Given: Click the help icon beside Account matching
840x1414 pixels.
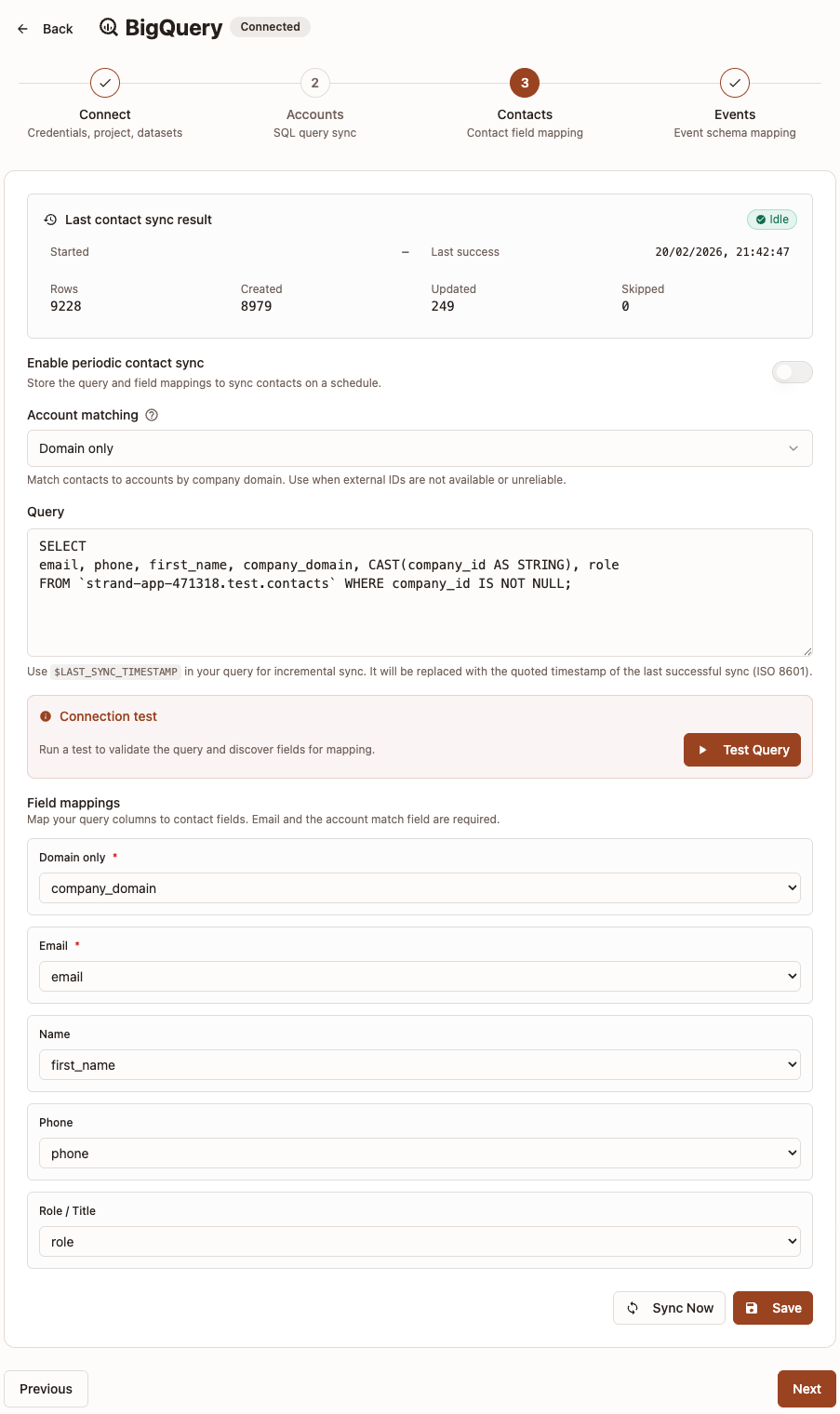Looking at the screenshot, I should [152, 415].
